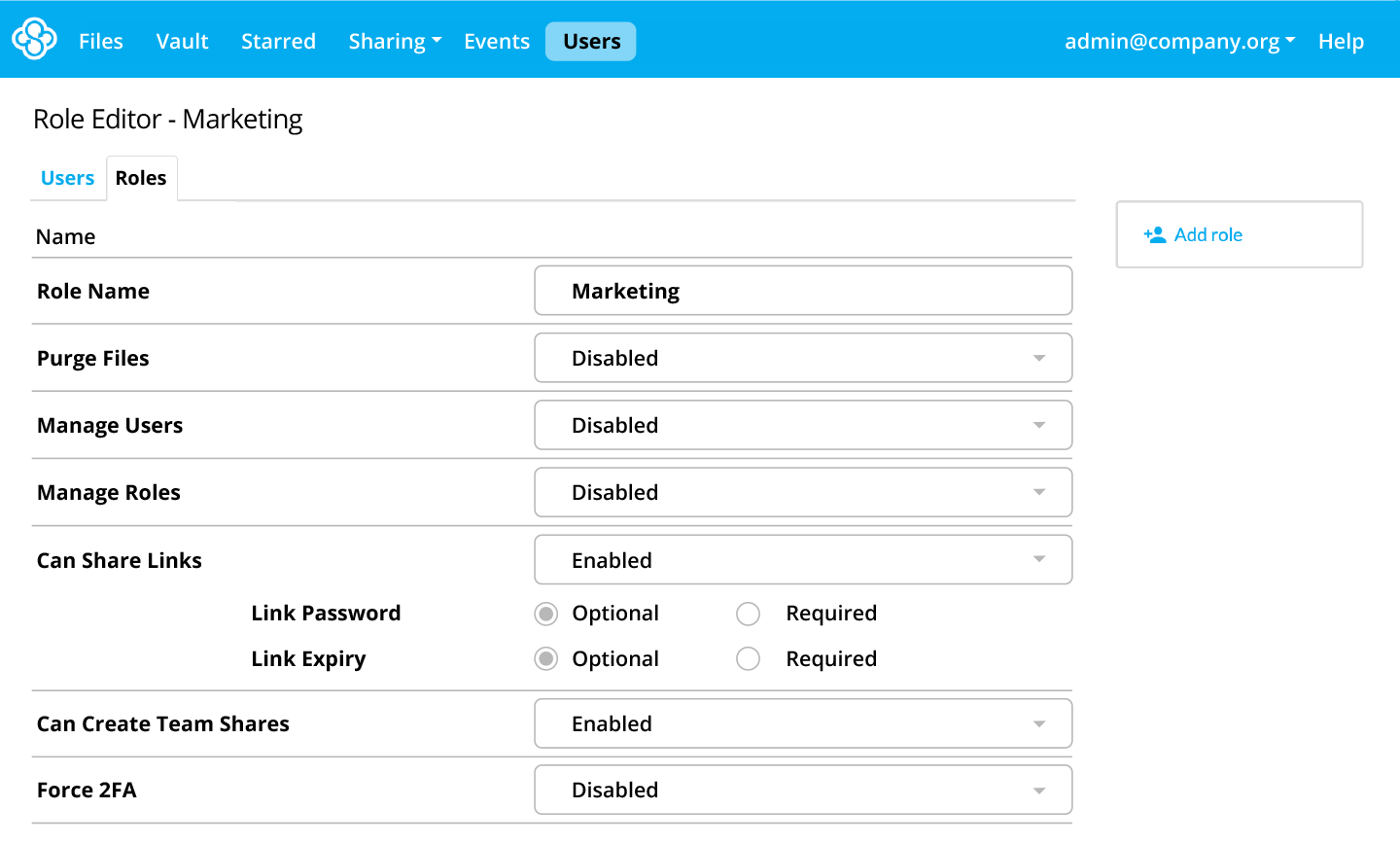Select the Users nav item
The image size is (1400, 845).
click(591, 41)
